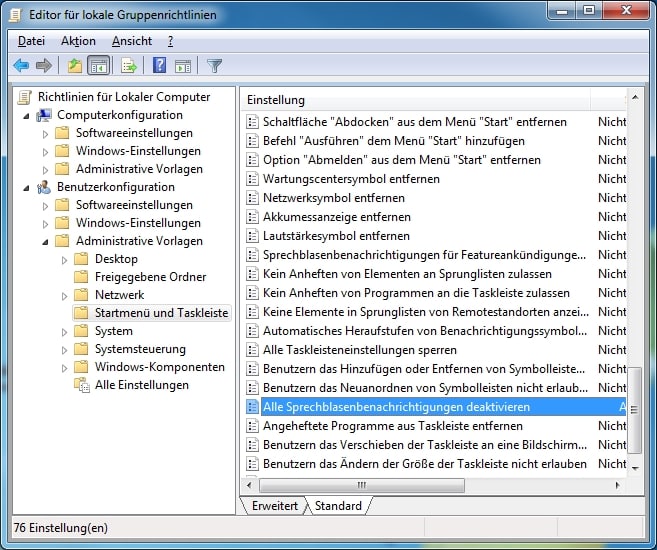
Task: Click the policy icon for Lautstärkesymbol entfernen
Action: (252, 236)
